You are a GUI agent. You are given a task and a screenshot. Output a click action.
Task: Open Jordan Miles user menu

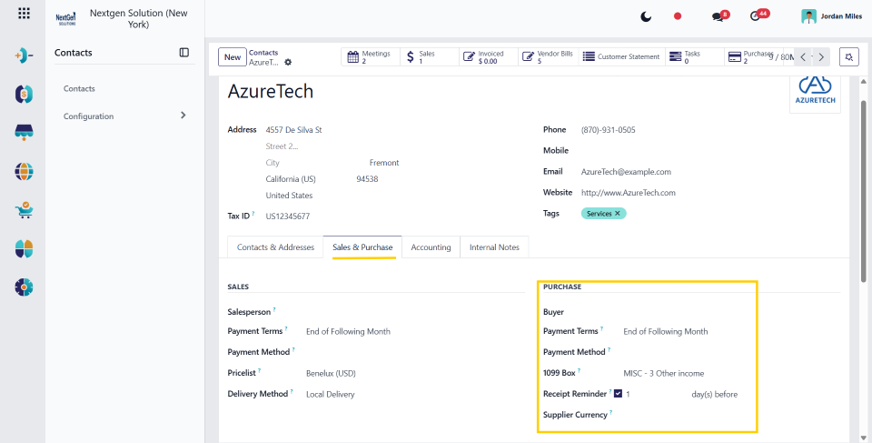click(x=831, y=16)
